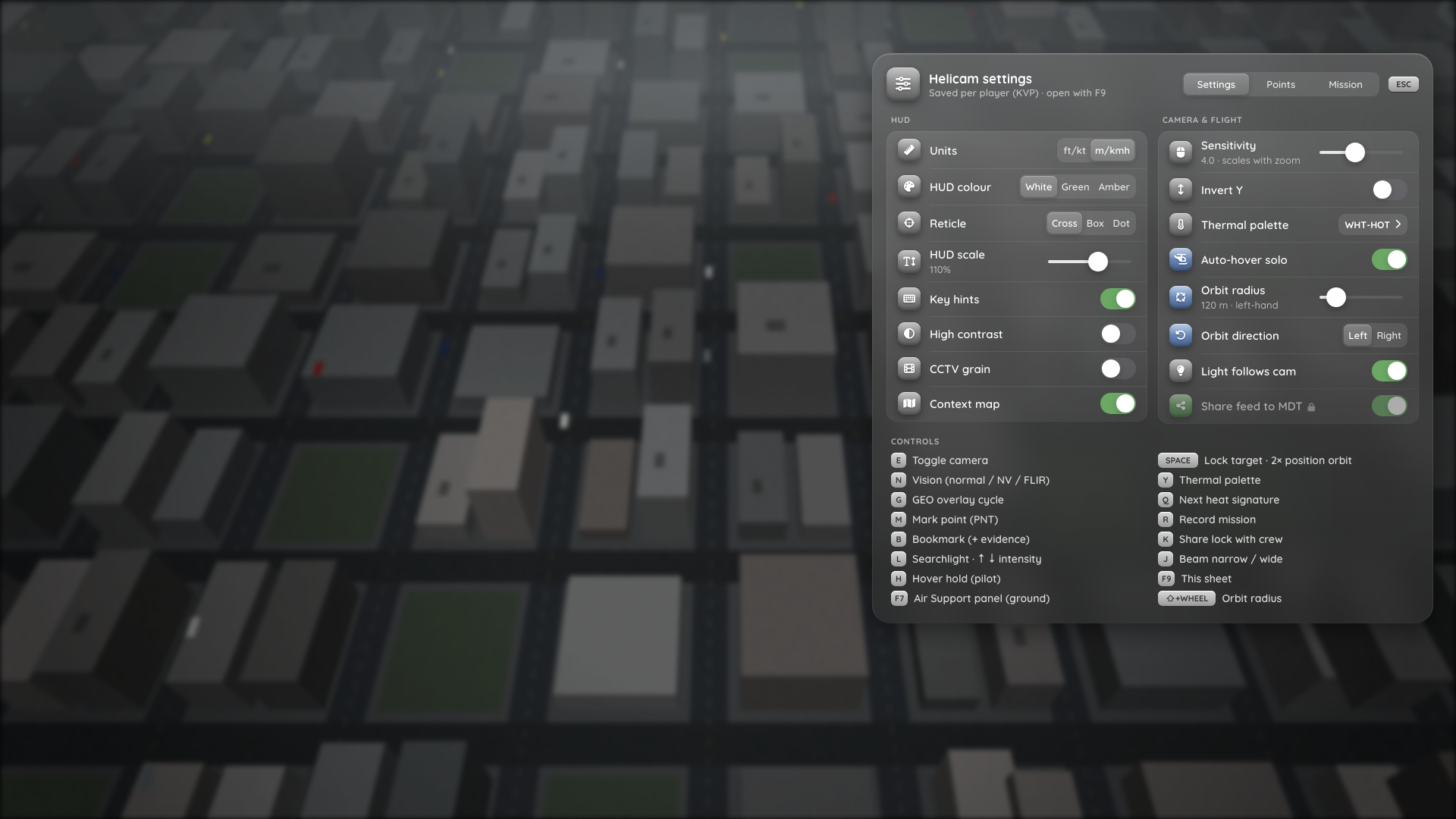The image size is (1456, 819).
Task: Click the High contrast half-circle icon
Action: point(908,334)
